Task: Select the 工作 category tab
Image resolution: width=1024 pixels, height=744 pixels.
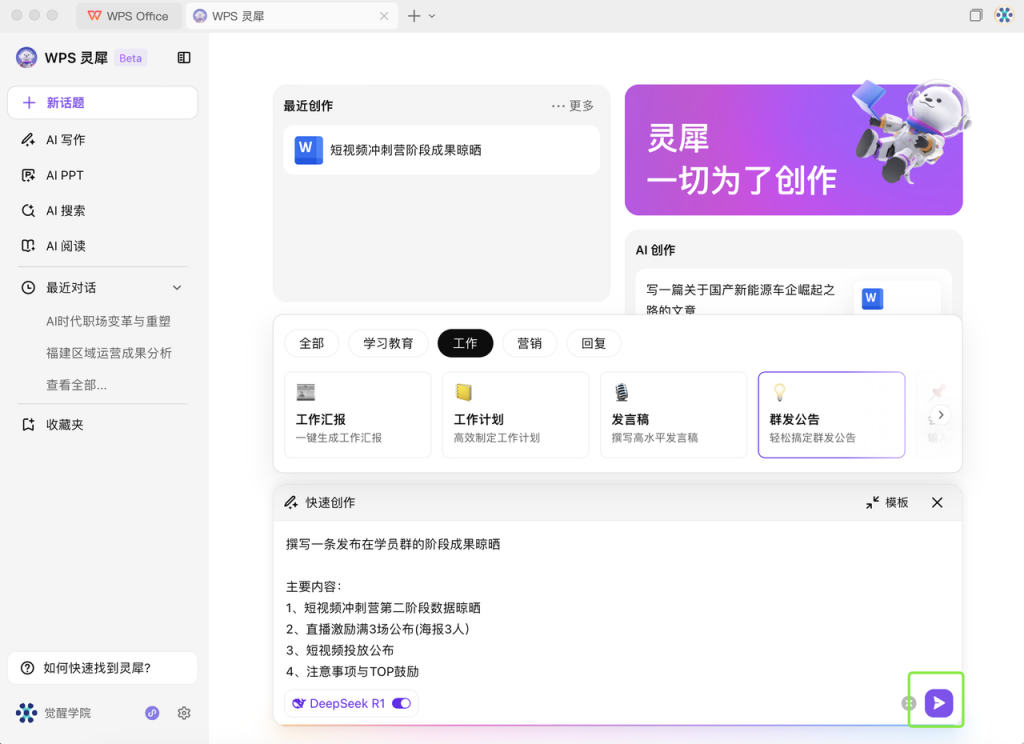Action: 465,344
